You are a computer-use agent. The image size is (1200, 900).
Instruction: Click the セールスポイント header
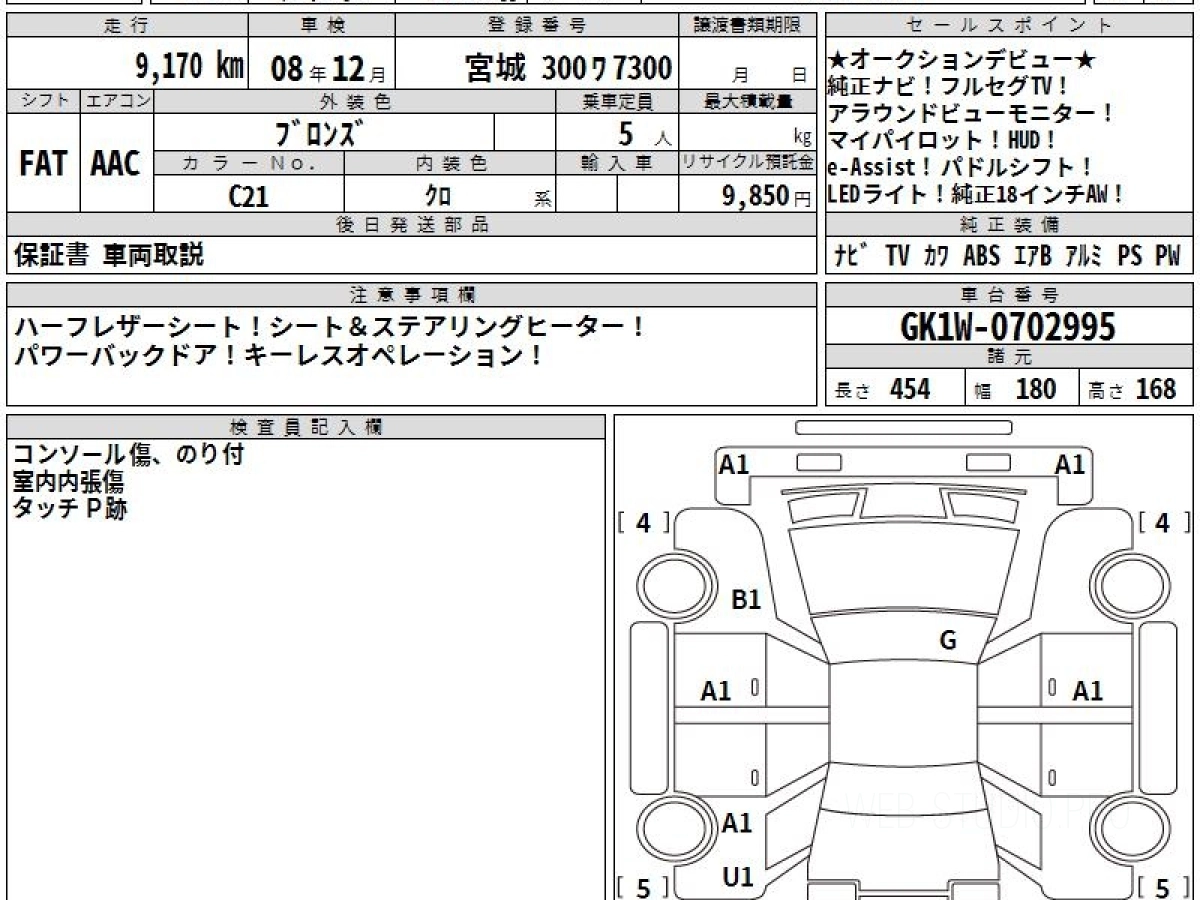1009,26
